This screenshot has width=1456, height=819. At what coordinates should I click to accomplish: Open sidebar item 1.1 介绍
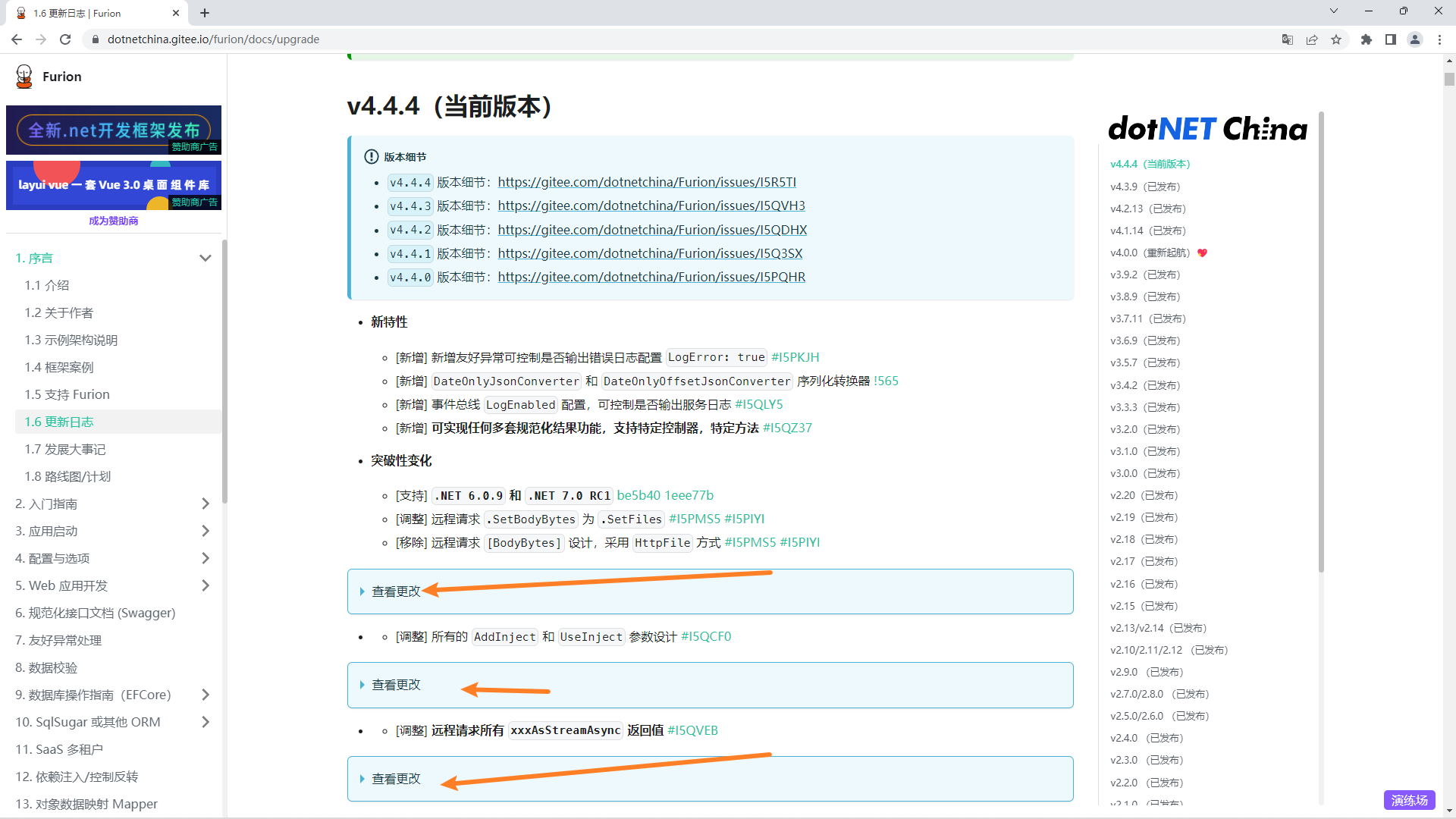click(46, 285)
